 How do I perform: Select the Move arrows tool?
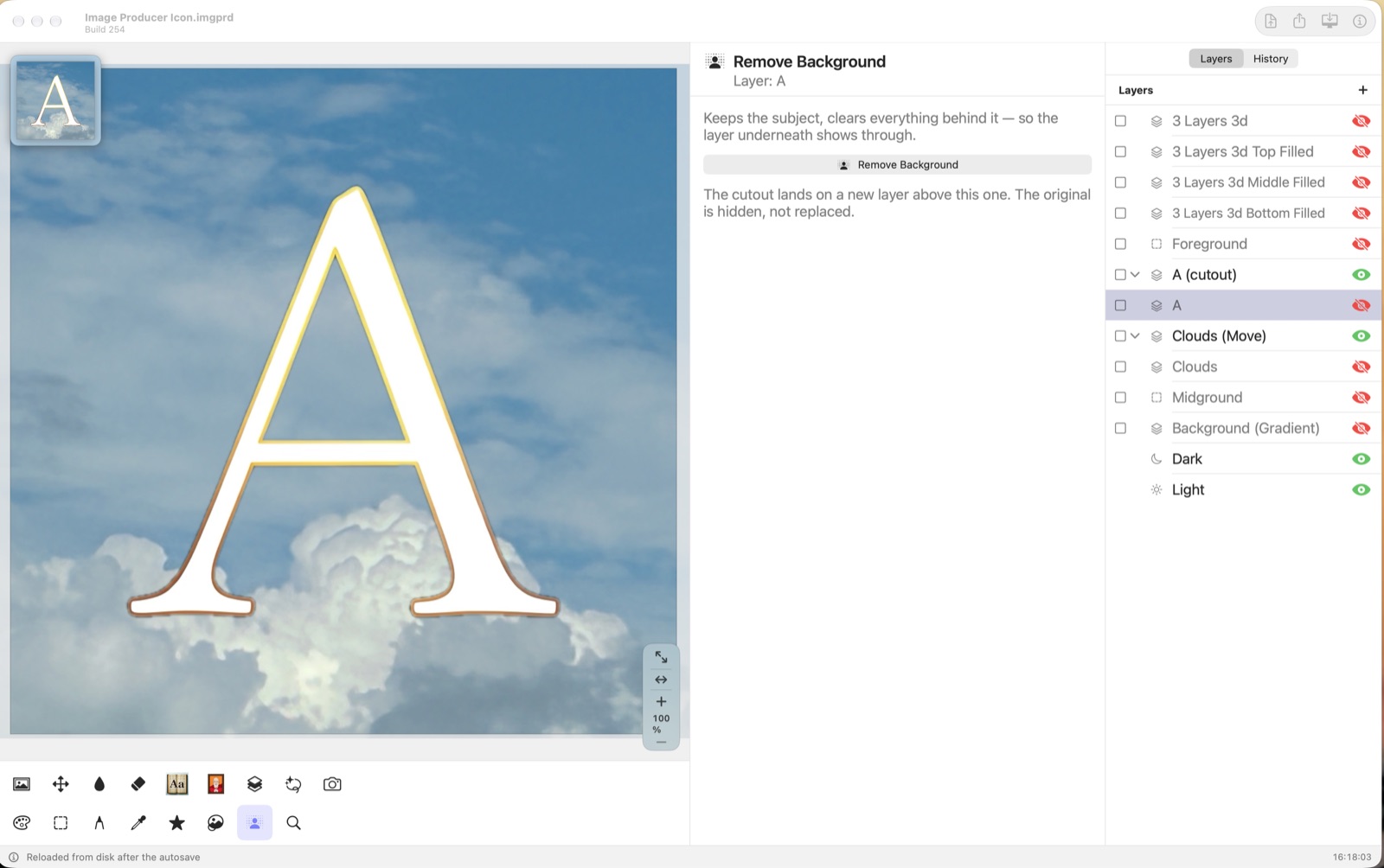click(61, 784)
